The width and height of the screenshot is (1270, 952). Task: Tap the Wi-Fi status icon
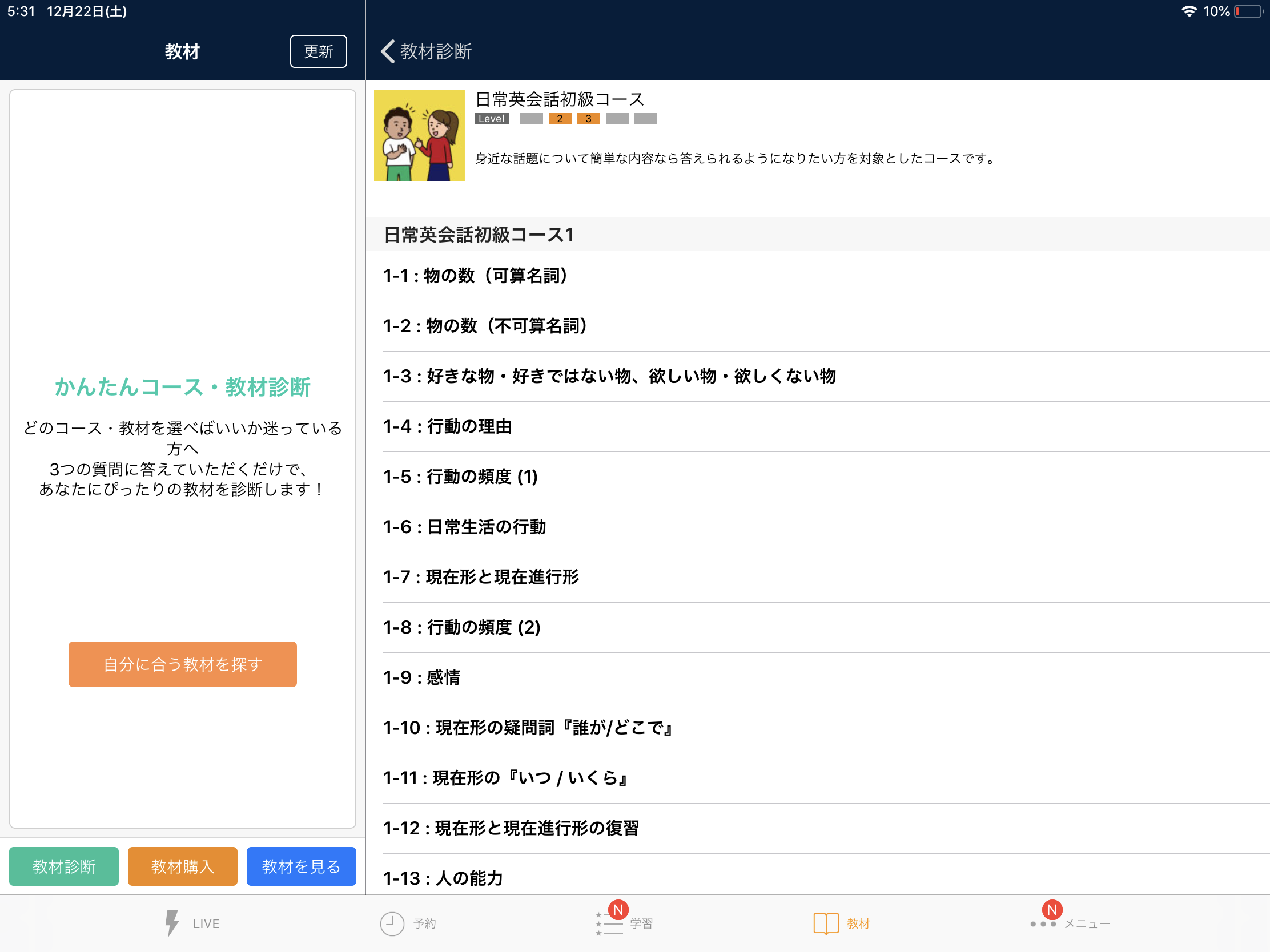(x=1189, y=11)
